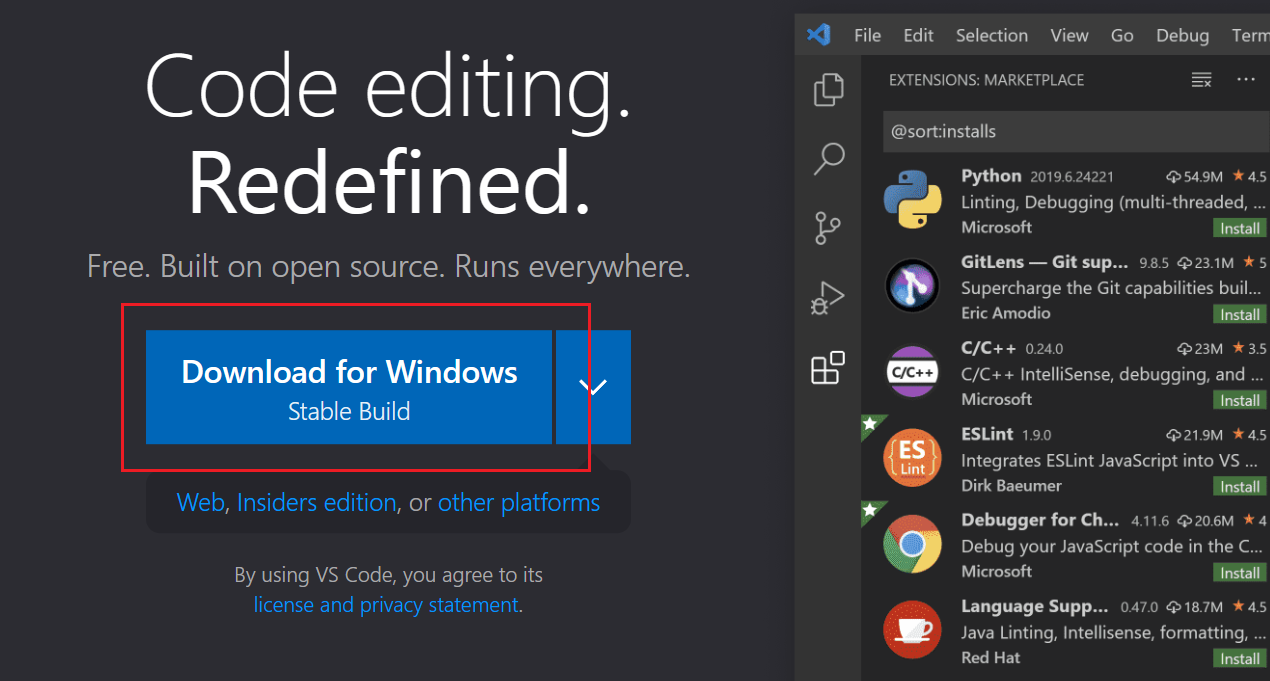Click the C/C++ extension logo
The image size is (1270, 681).
click(912, 373)
